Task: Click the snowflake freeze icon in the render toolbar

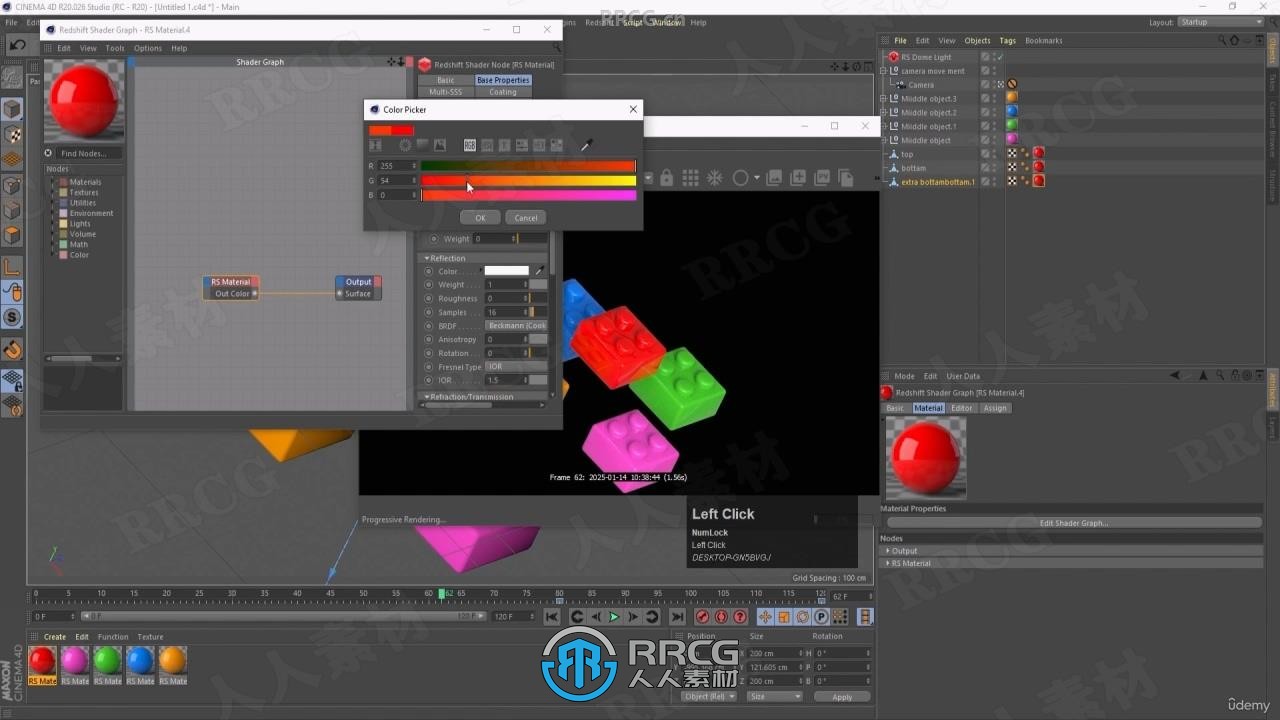Action: pos(715,178)
